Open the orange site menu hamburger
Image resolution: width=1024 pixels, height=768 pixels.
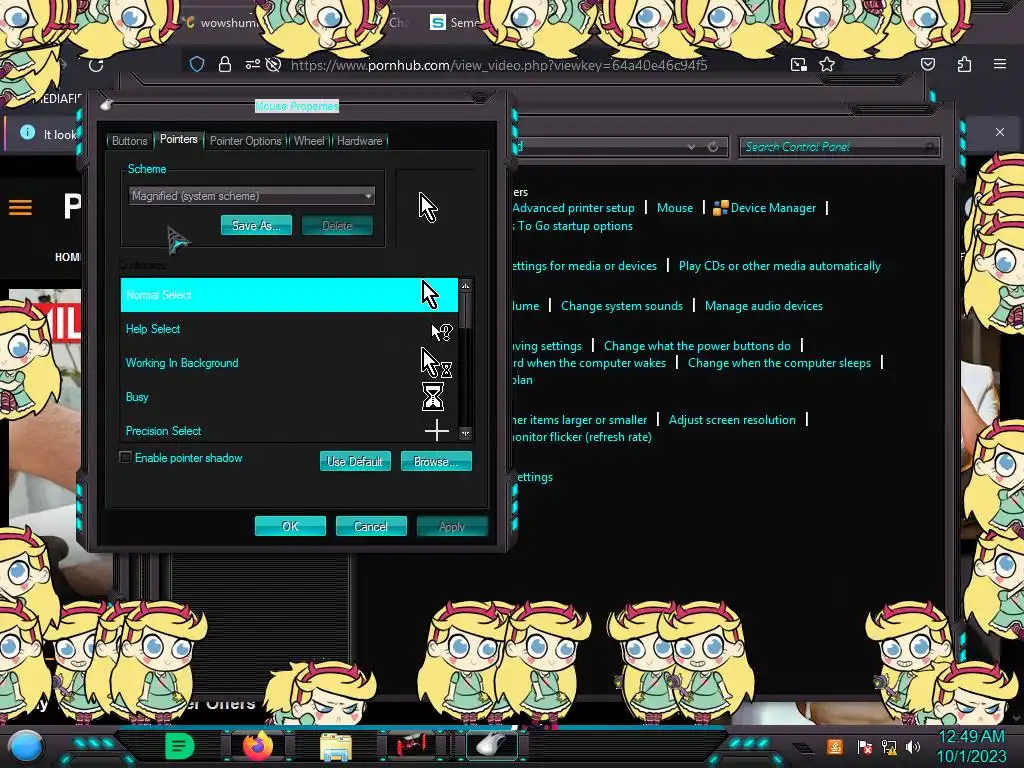pyautogui.click(x=20, y=208)
